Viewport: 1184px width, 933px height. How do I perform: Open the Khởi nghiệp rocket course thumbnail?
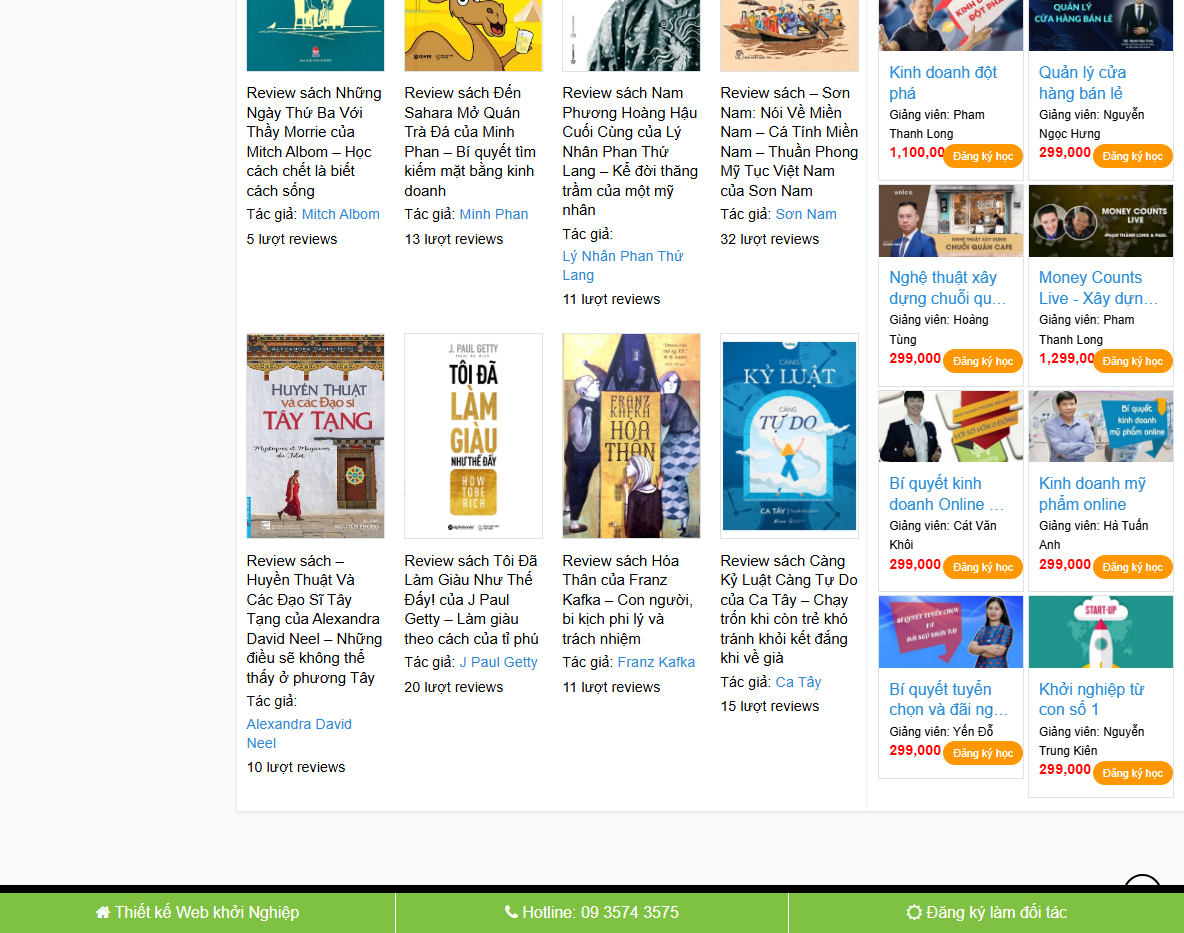pyautogui.click(x=1100, y=632)
